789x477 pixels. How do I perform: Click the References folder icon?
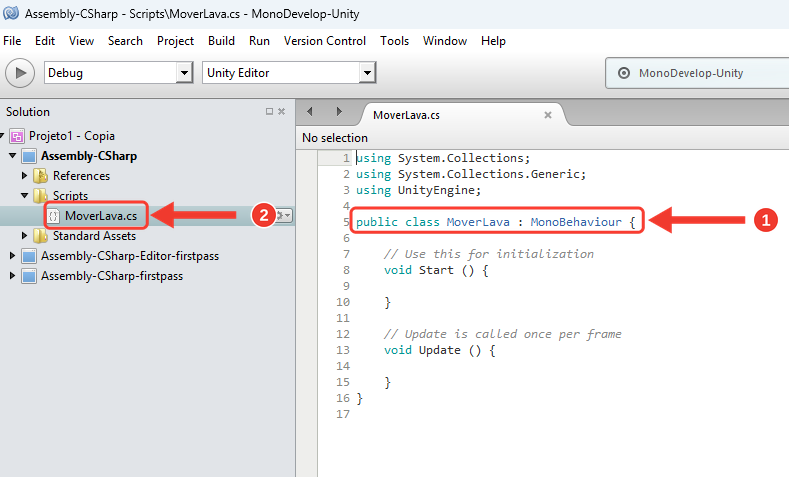click(40, 176)
